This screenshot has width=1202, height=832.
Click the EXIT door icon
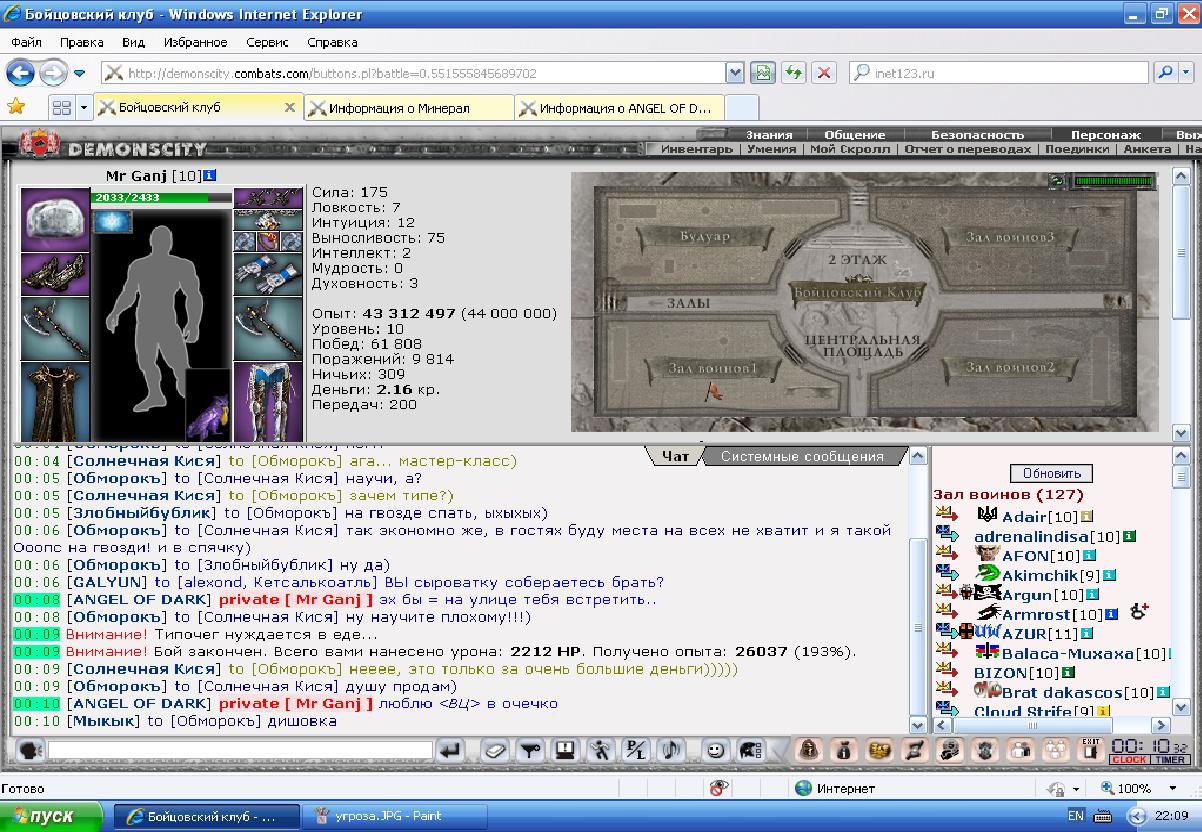1090,750
